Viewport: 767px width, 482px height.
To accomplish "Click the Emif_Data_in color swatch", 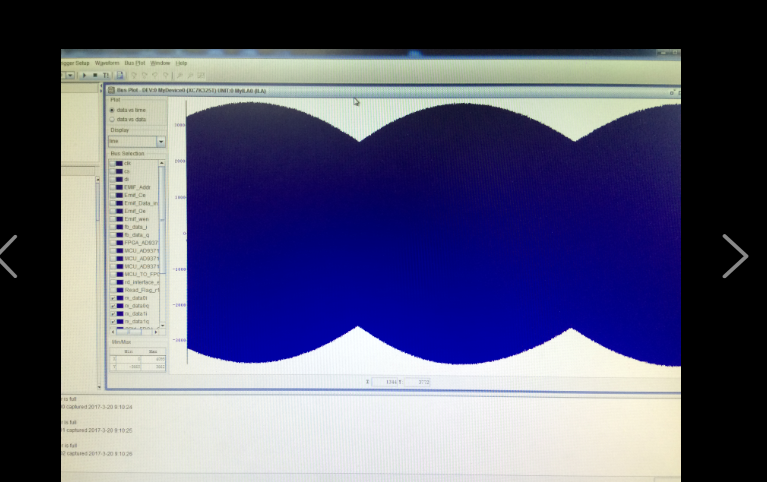I will click(x=119, y=203).
